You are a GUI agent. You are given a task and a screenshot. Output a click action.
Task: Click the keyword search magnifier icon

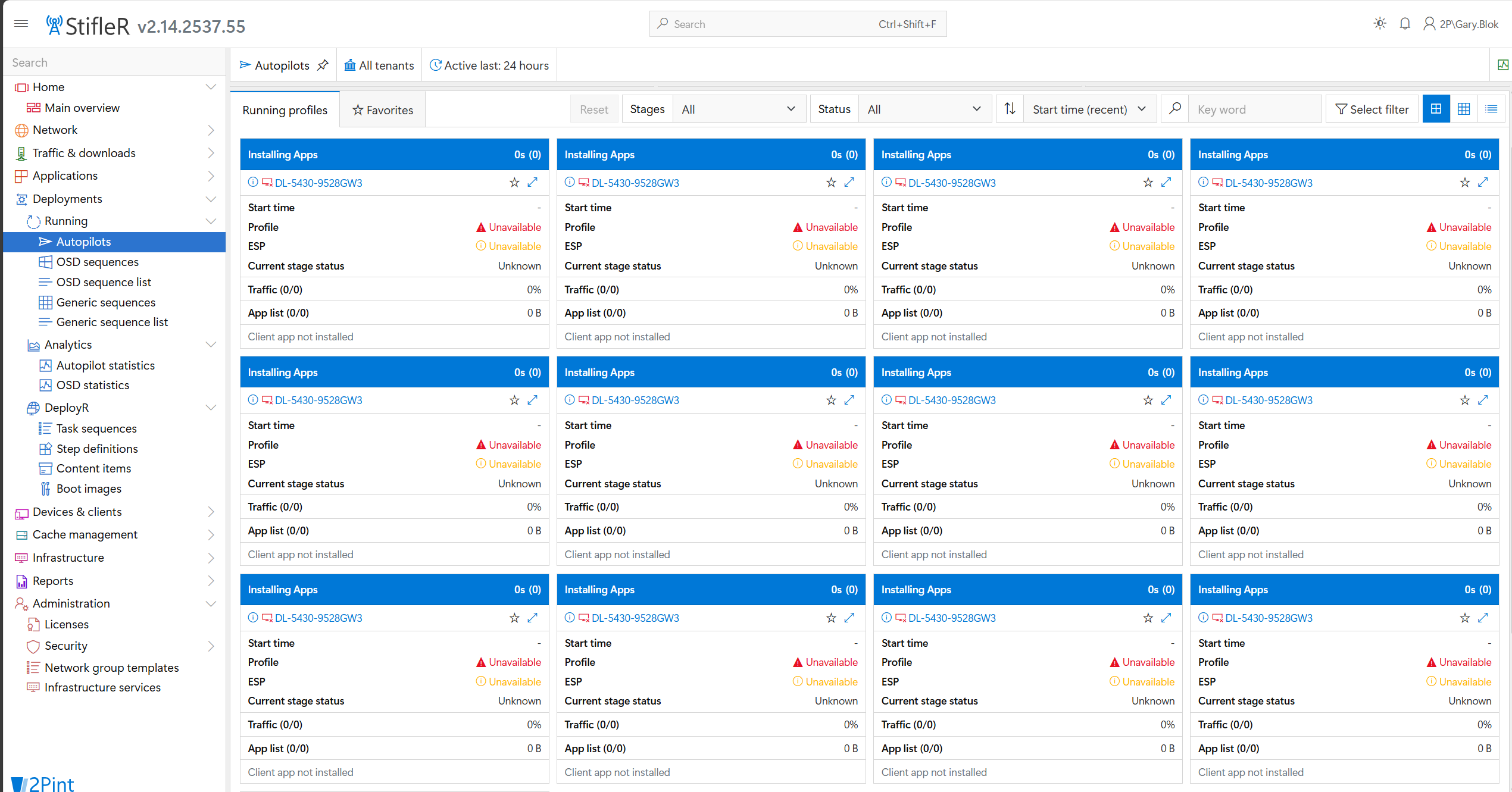coord(1174,109)
